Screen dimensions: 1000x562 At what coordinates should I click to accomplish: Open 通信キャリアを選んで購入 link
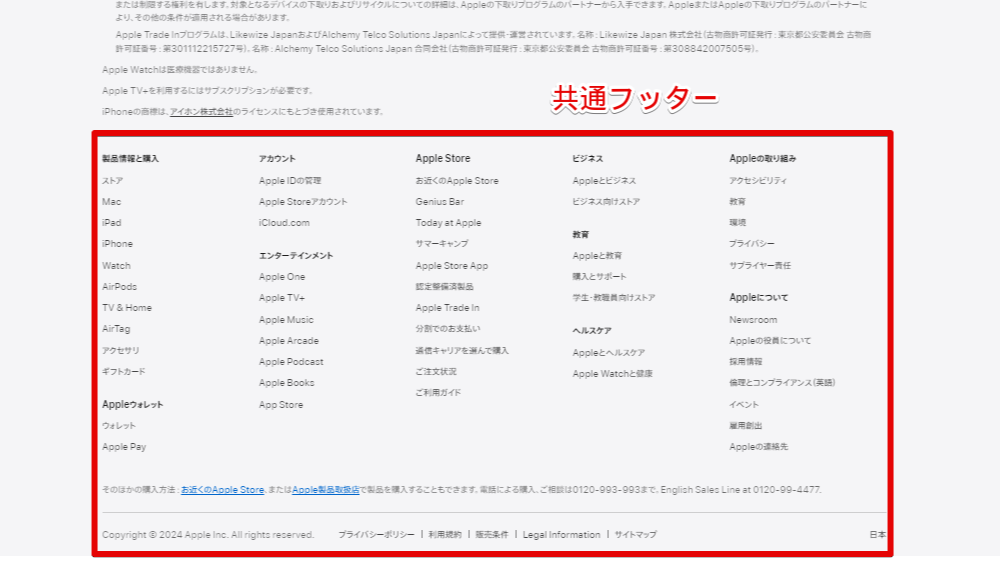[462, 350]
